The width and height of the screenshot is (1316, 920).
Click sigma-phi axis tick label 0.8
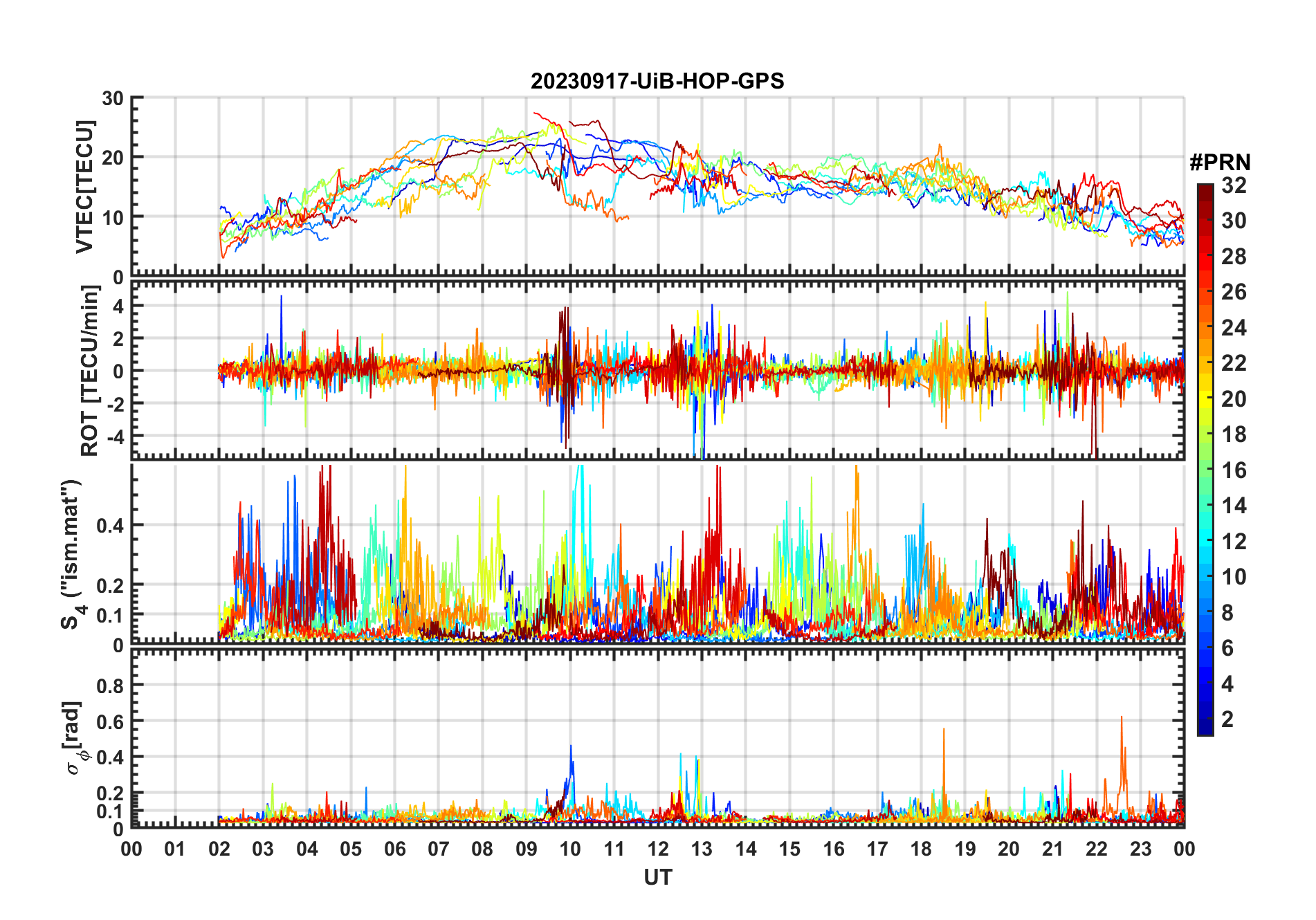111,686
